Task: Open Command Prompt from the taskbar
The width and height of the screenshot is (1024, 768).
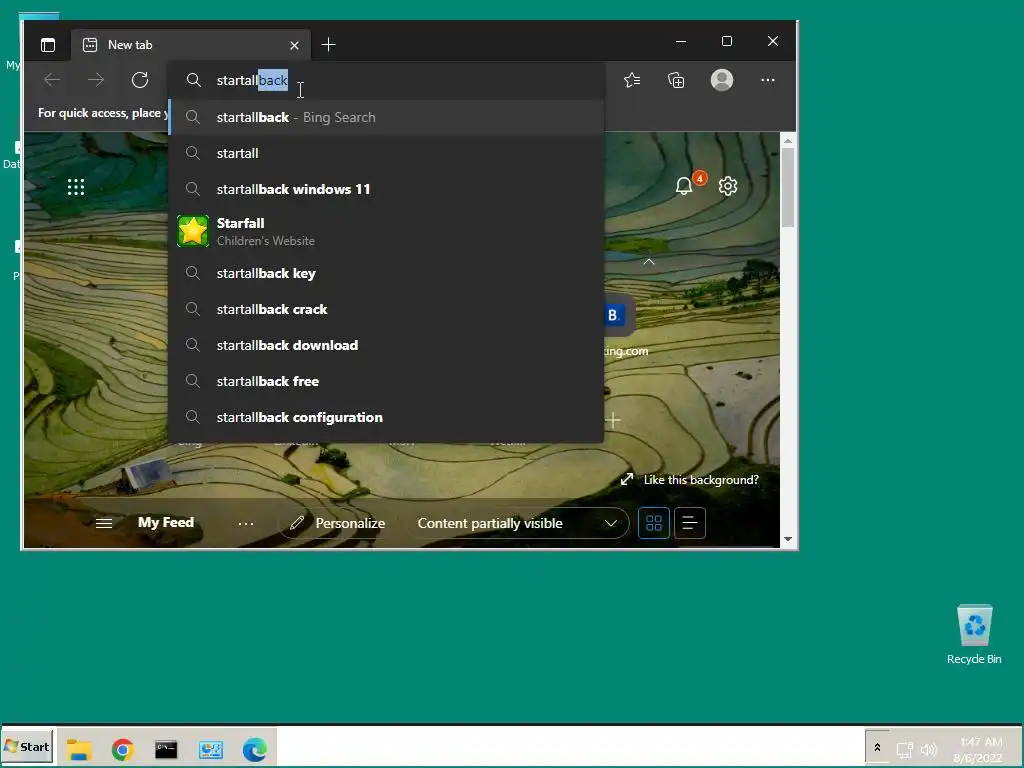Action: tap(166, 749)
